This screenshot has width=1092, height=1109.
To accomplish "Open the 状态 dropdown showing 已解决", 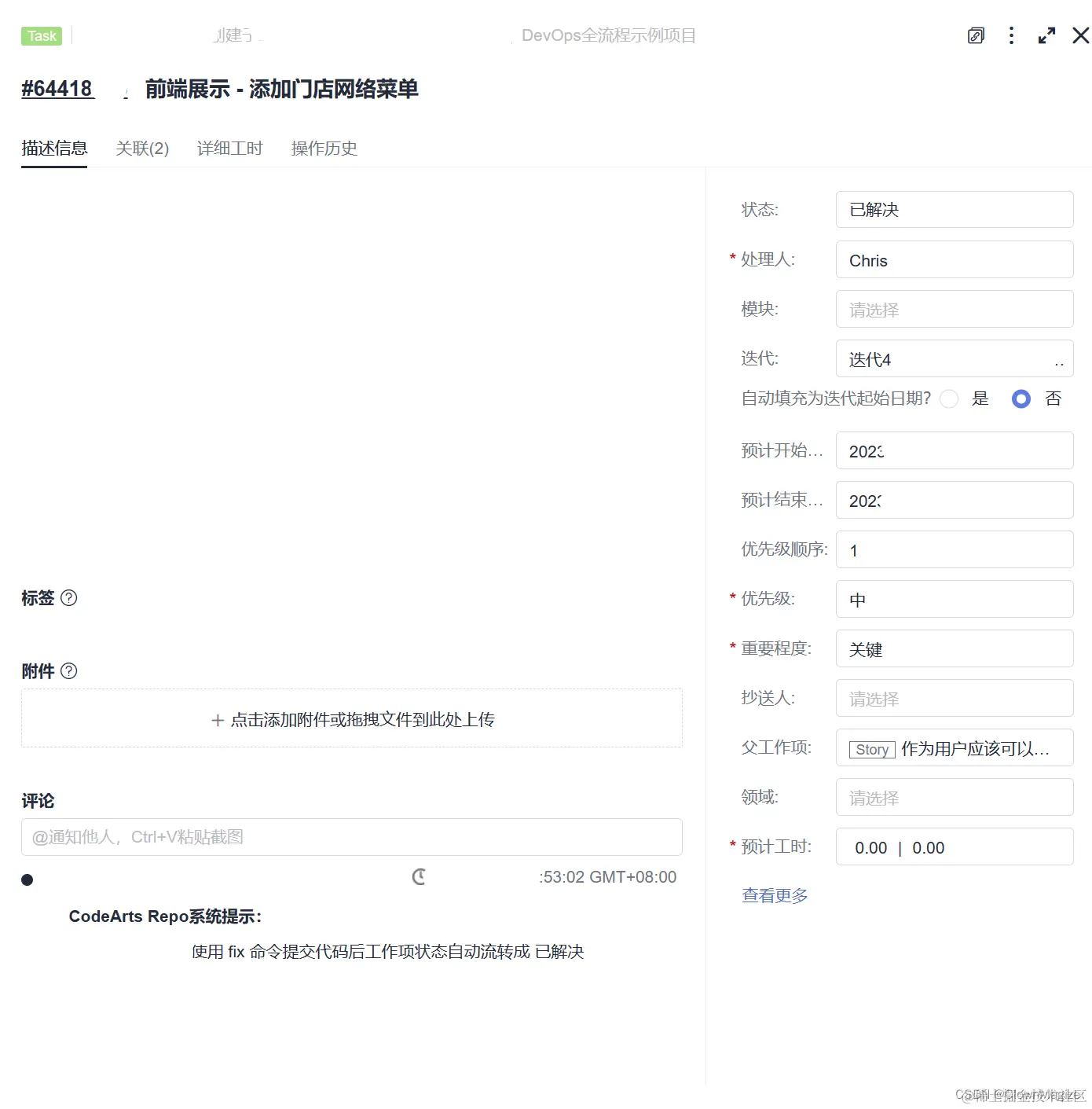I will (x=954, y=209).
